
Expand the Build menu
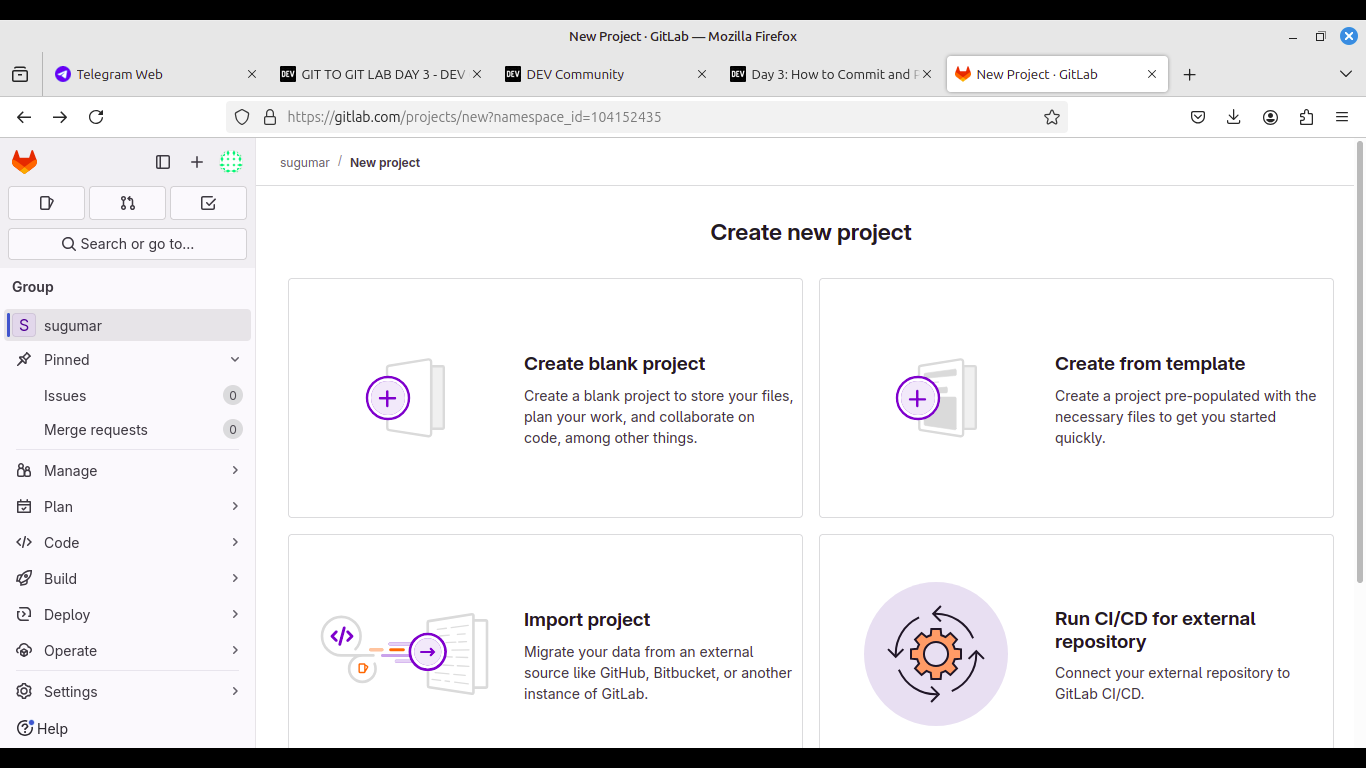(x=127, y=579)
